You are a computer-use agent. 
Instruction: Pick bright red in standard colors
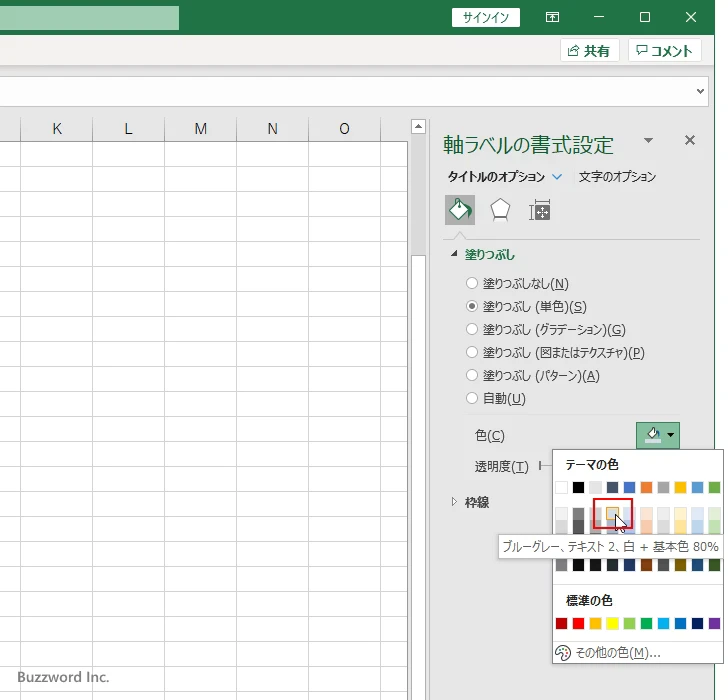[578, 623]
